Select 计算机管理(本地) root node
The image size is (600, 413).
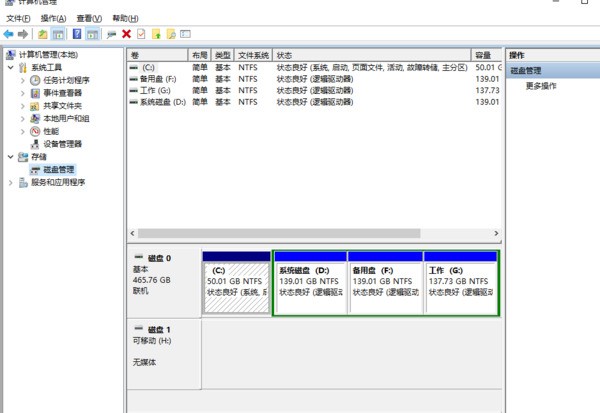tap(48, 55)
